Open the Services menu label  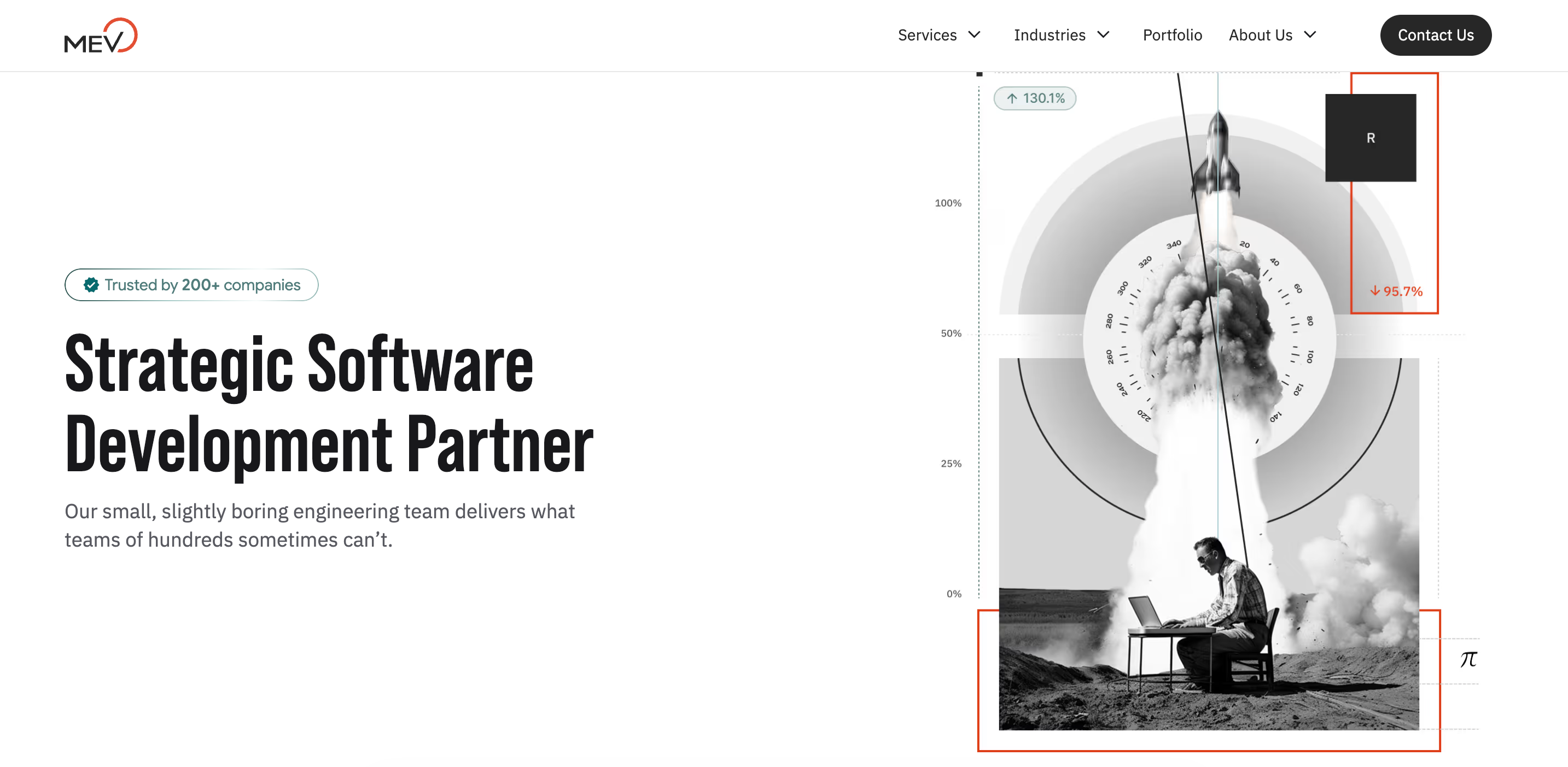pyautogui.click(x=927, y=36)
